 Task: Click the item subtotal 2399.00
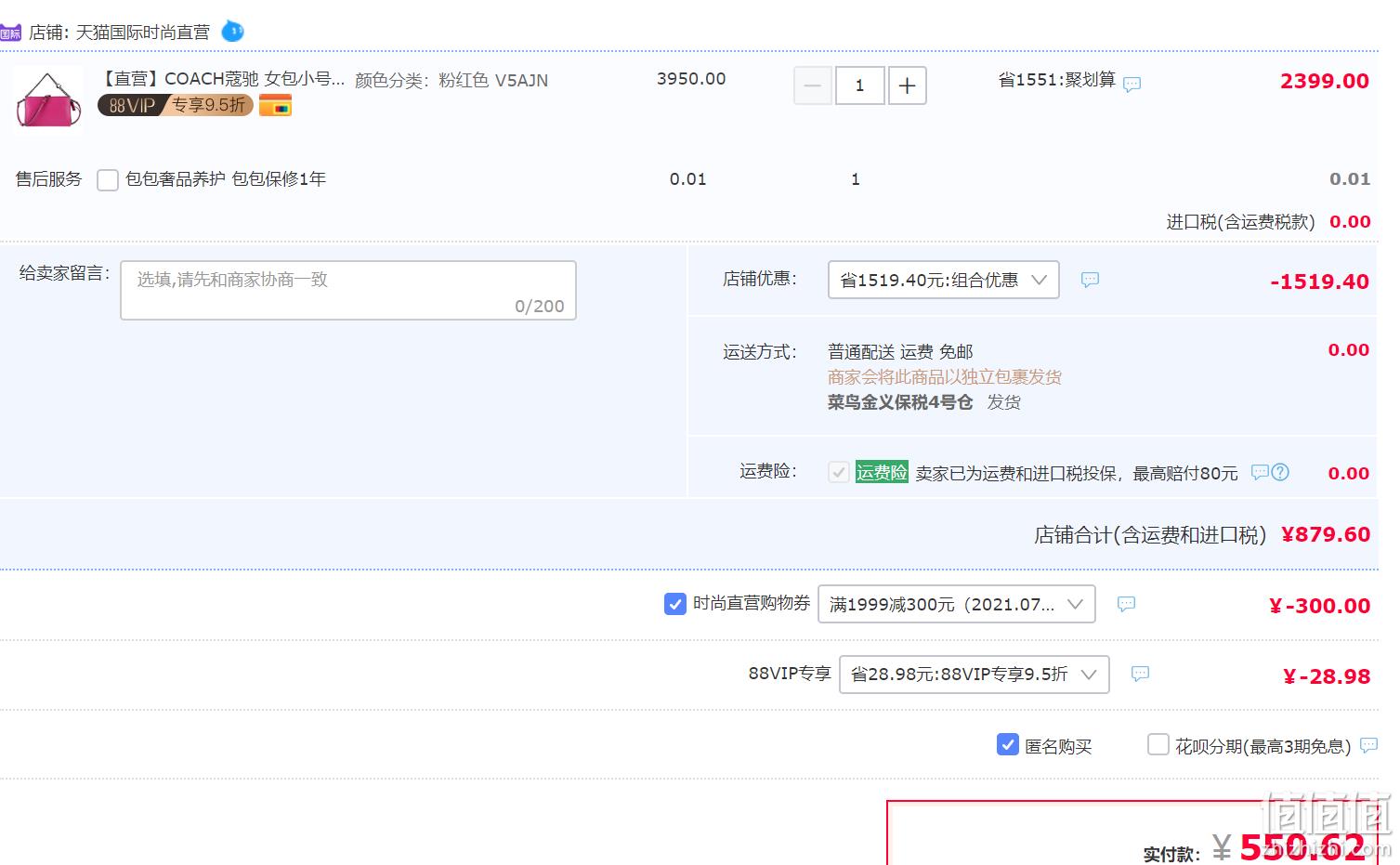click(1325, 81)
